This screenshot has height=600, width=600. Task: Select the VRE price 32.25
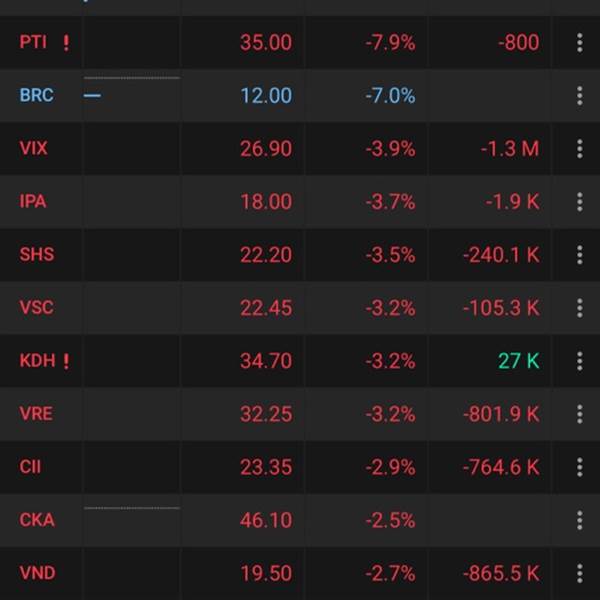[266, 414]
